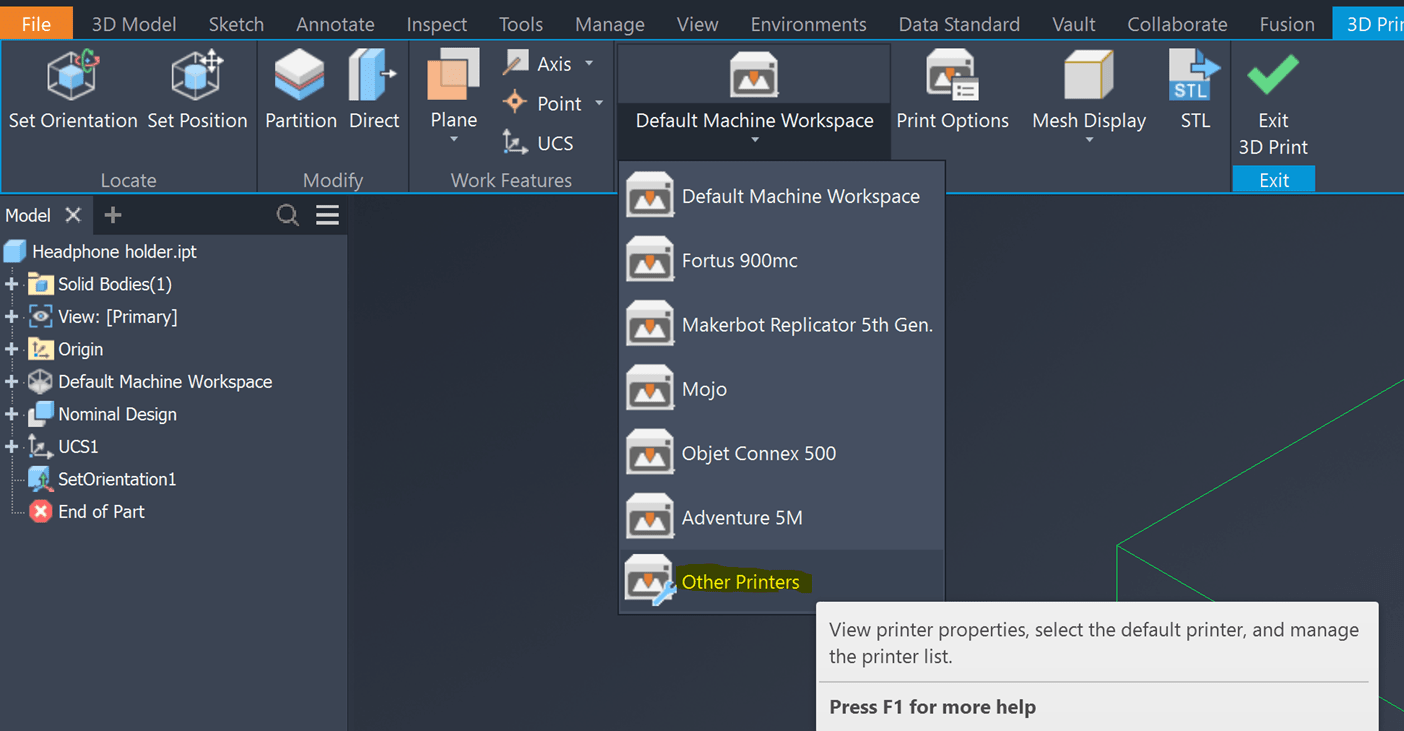Switch to the Vault tab
The height and width of the screenshot is (731, 1404).
click(1074, 24)
